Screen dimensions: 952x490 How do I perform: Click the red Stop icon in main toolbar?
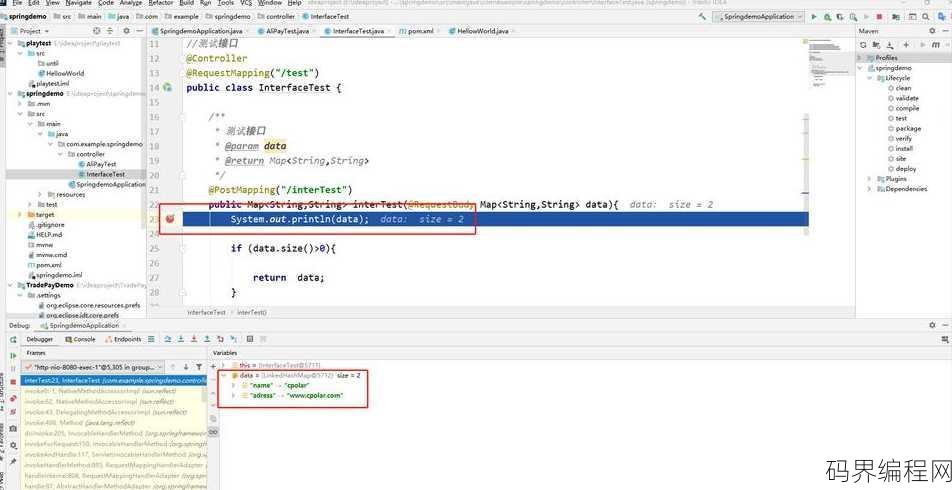coord(879,17)
